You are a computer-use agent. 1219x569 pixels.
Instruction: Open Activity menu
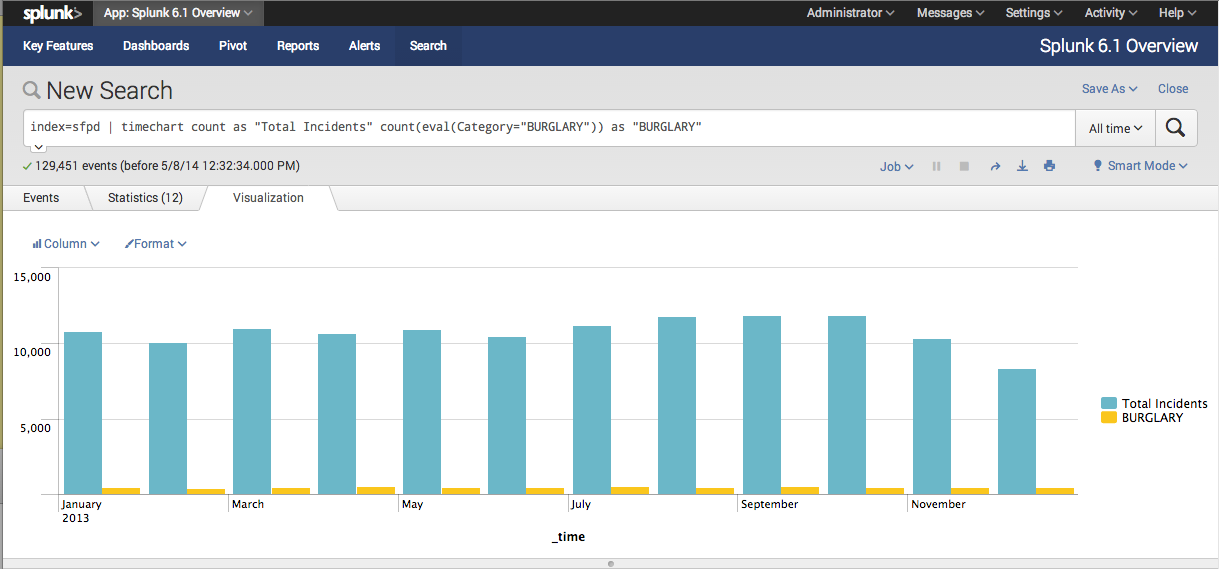click(x=1112, y=13)
